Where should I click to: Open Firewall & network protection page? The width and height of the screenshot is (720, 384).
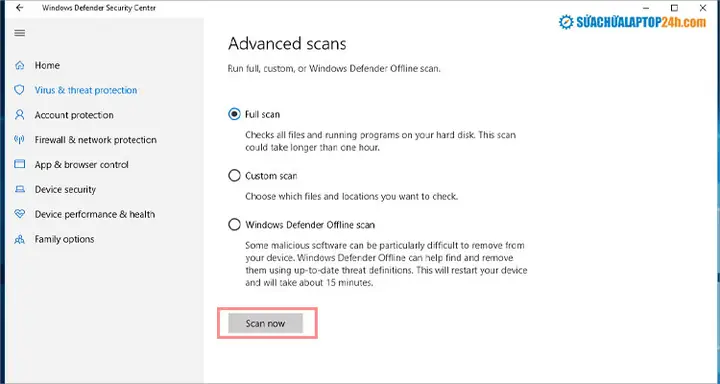click(96, 140)
